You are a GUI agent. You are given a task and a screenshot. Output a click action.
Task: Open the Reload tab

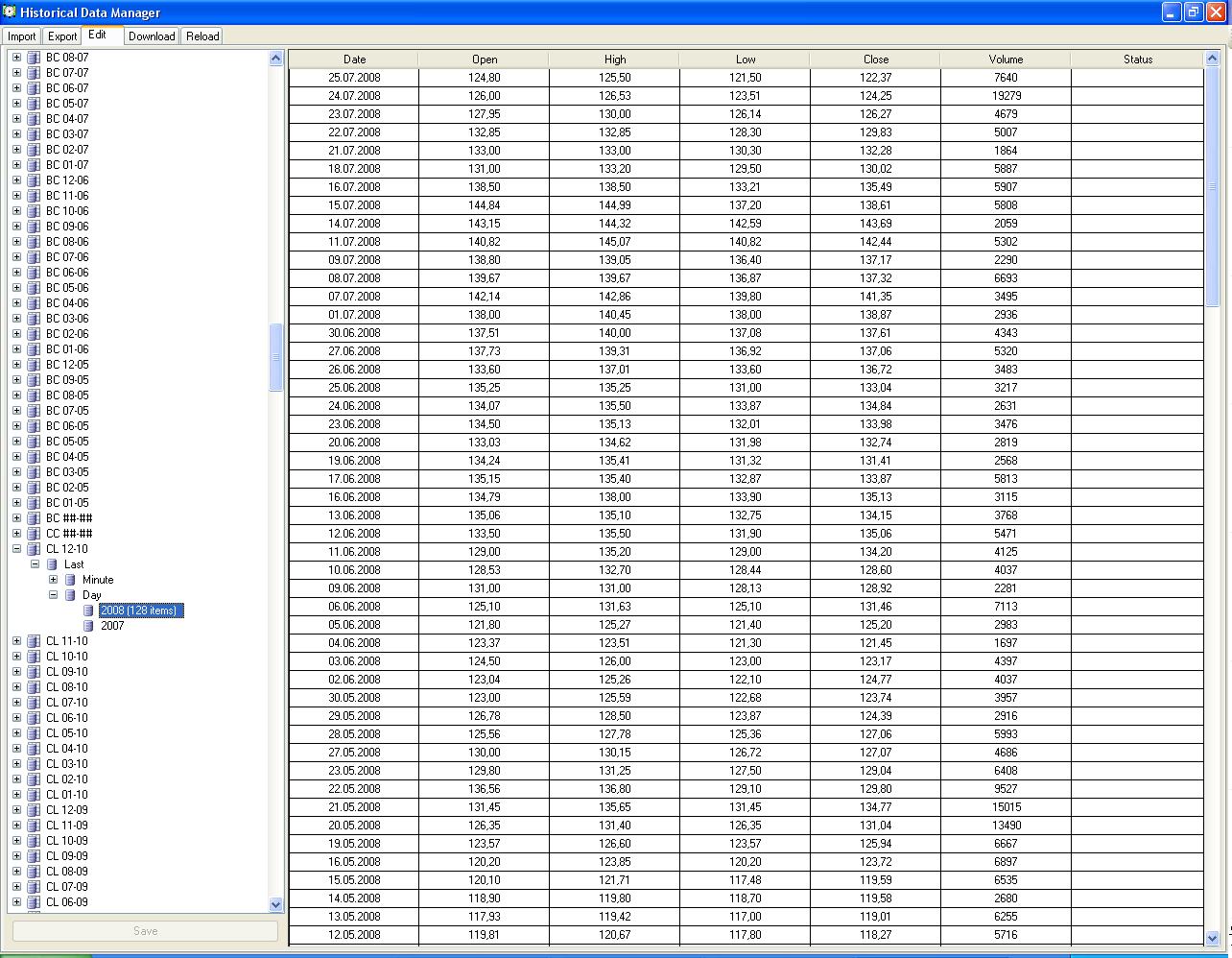(202, 36)
